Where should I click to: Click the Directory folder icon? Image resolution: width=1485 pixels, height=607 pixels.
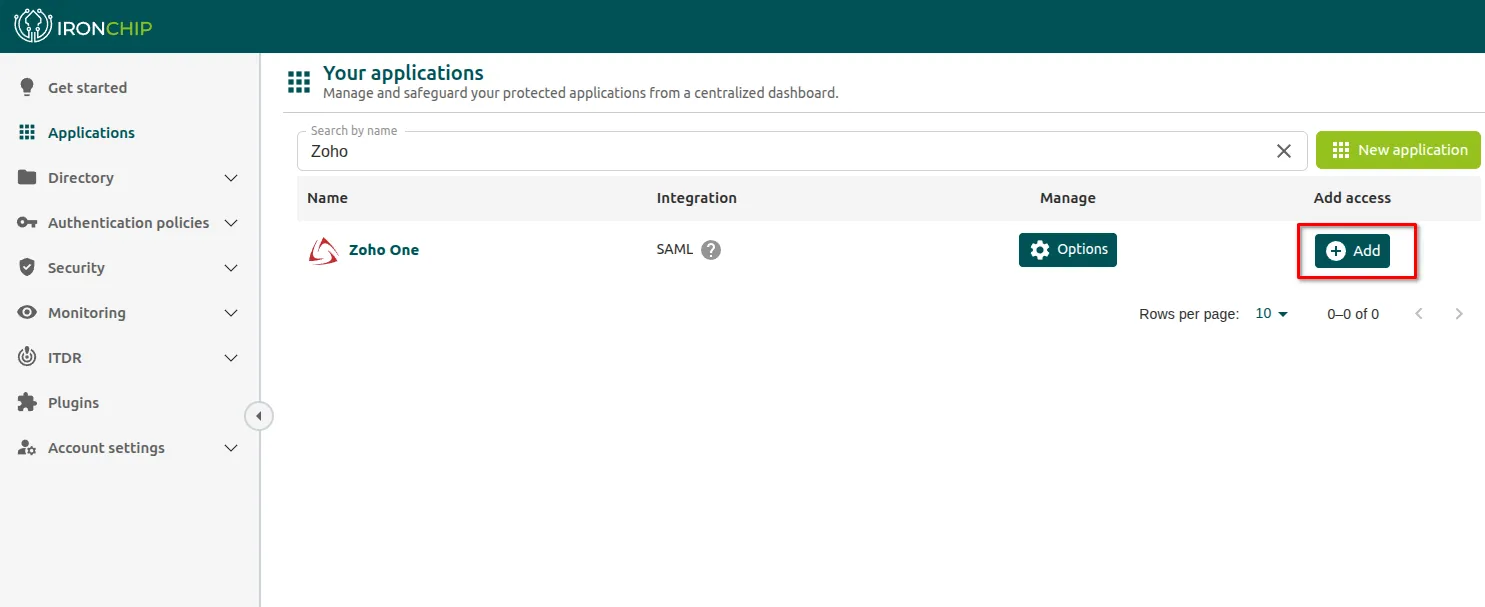27,177
